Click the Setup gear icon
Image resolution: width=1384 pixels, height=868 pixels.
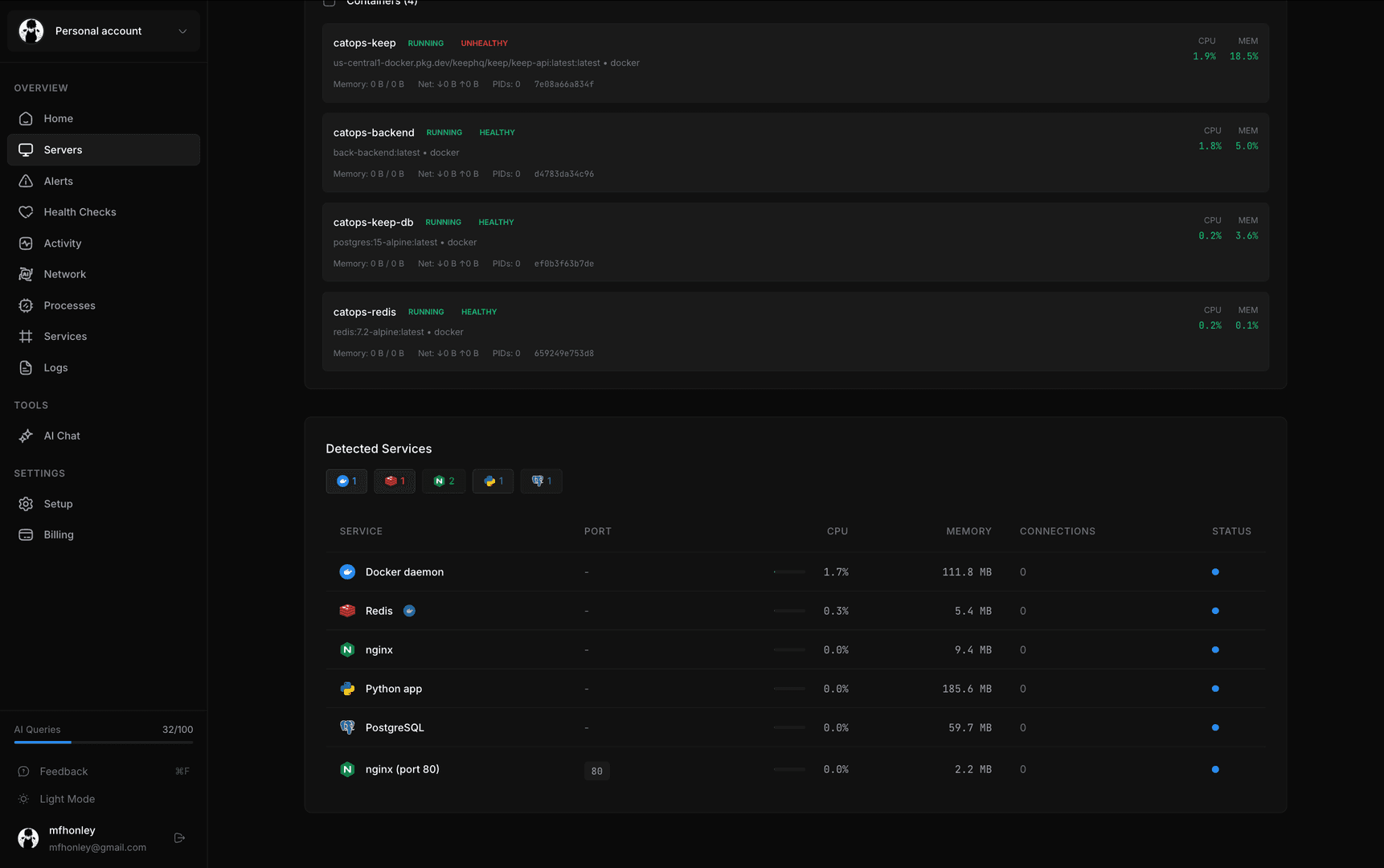[x=26, y=504]
